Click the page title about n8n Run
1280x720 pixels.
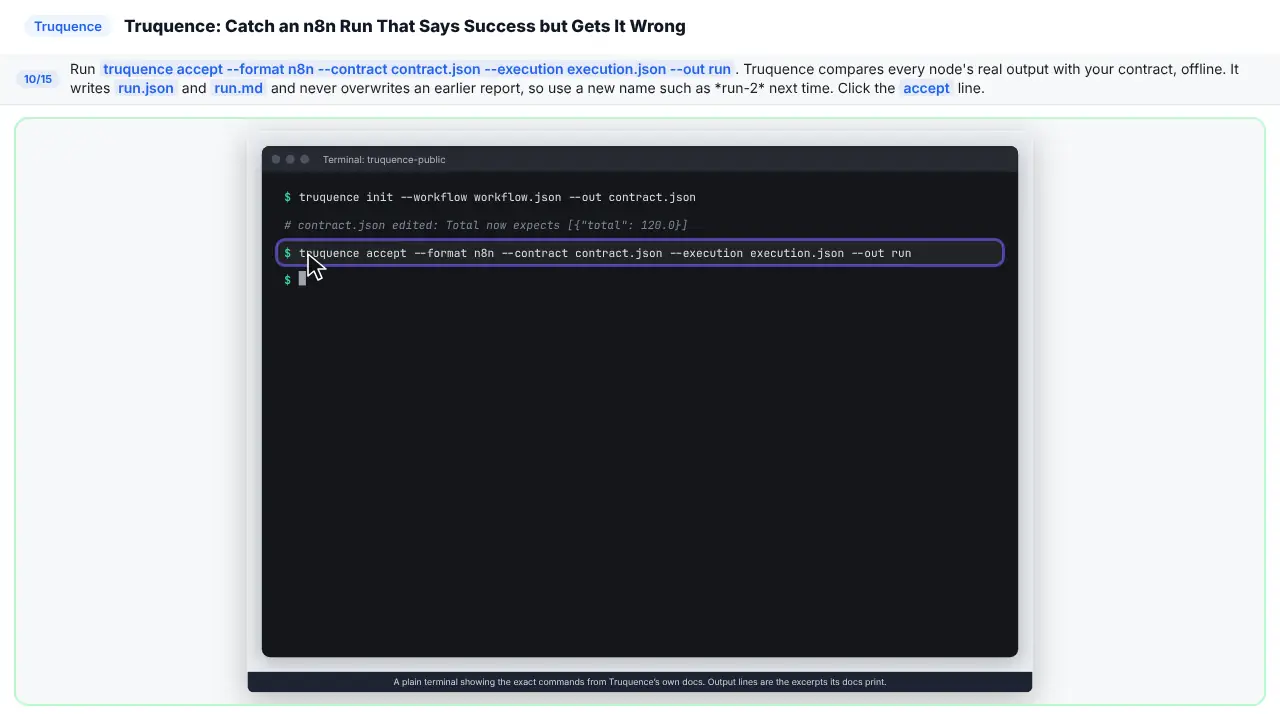(x=405, y=26)
